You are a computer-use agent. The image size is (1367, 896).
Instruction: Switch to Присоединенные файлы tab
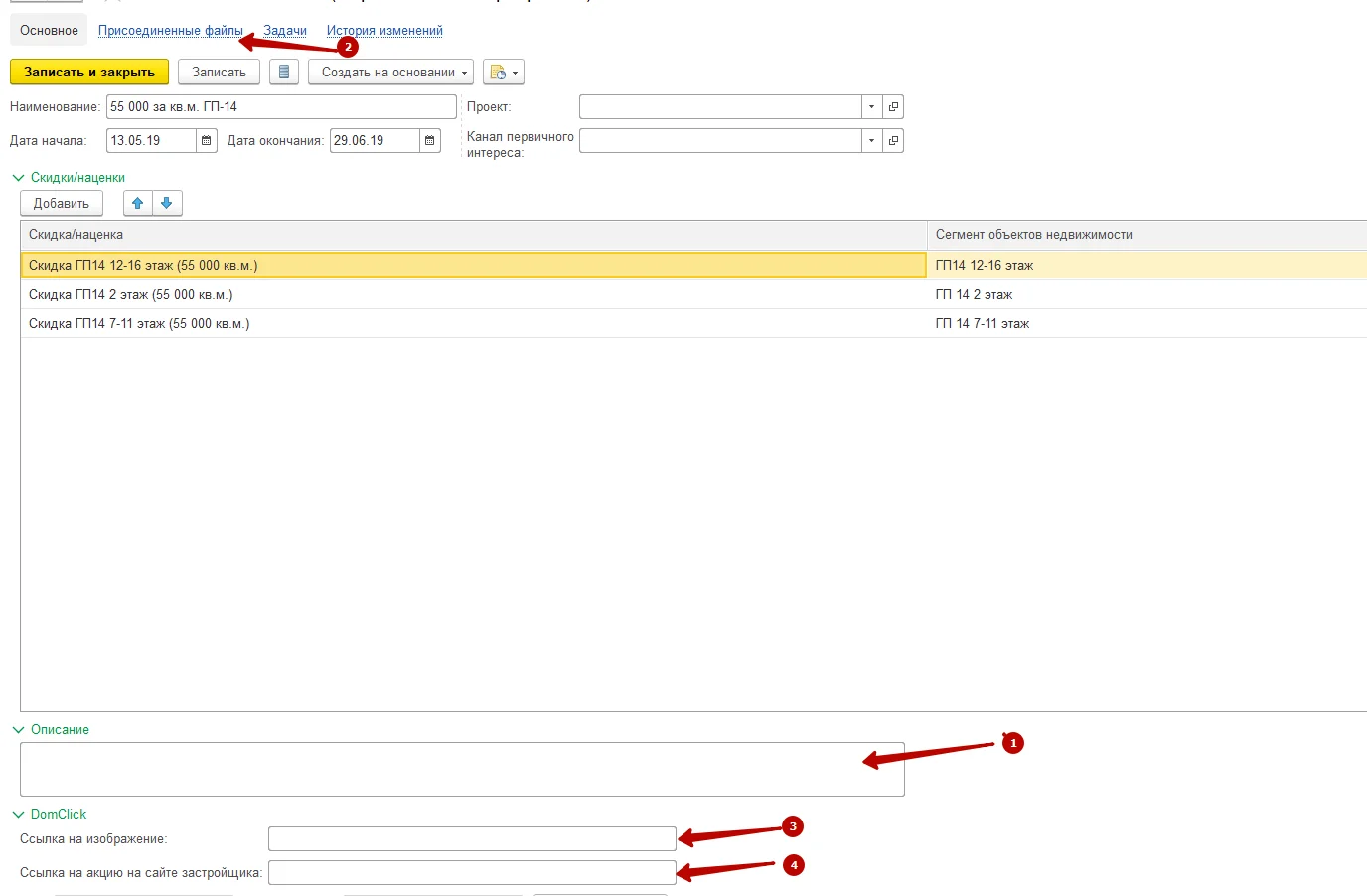click(x=170, y=31)
